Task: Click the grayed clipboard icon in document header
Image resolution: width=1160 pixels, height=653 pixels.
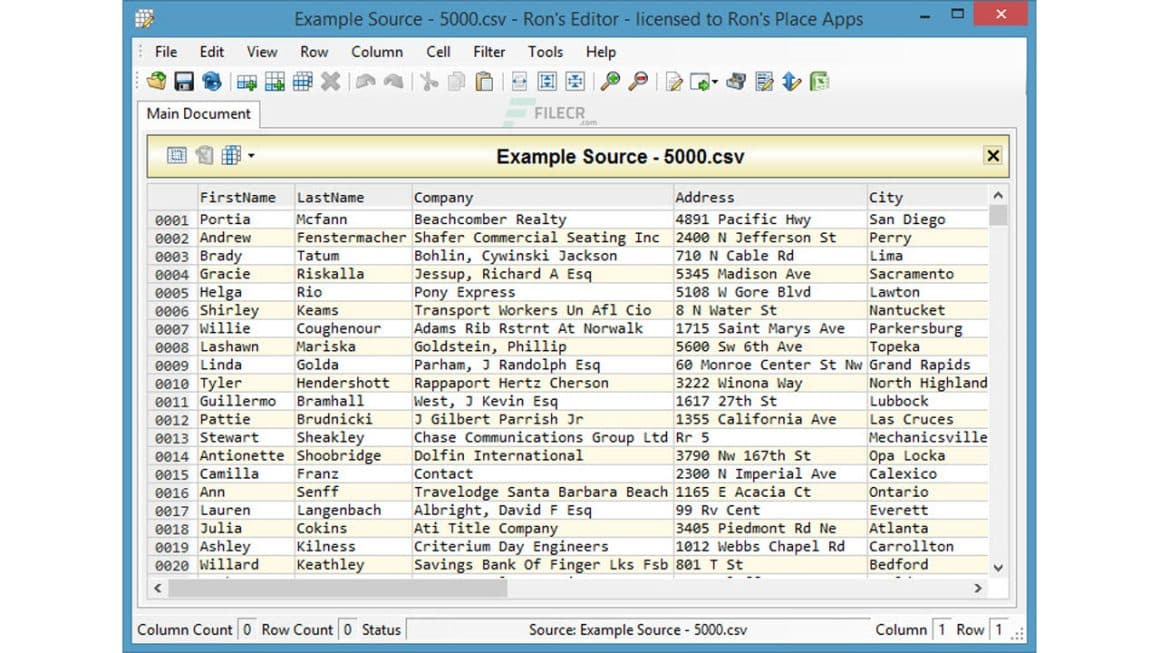Action: point(204,155)
